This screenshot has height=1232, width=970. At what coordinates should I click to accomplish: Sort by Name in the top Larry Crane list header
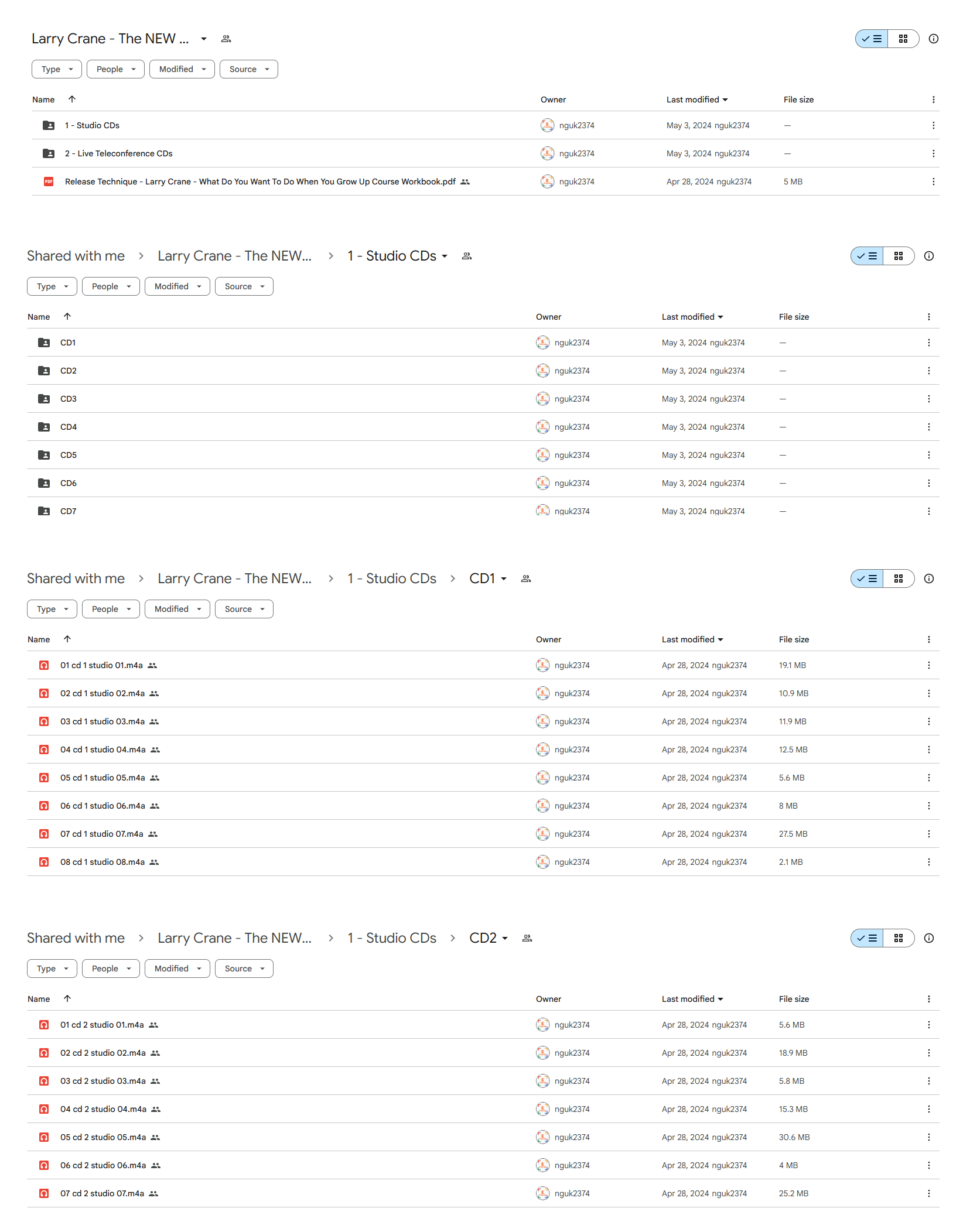click(x=43, y=100)
